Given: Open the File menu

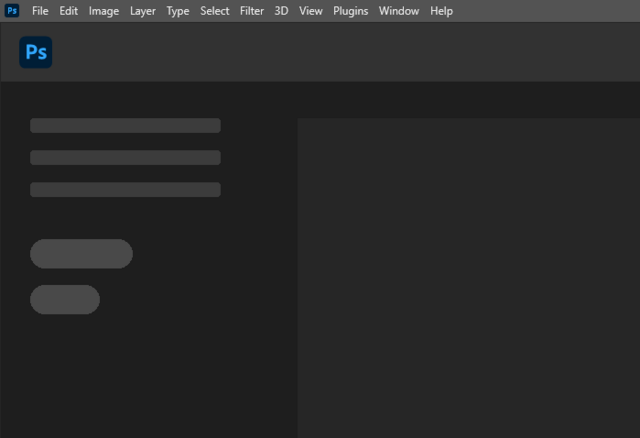Looking at the screenshot, I should 40,11.
